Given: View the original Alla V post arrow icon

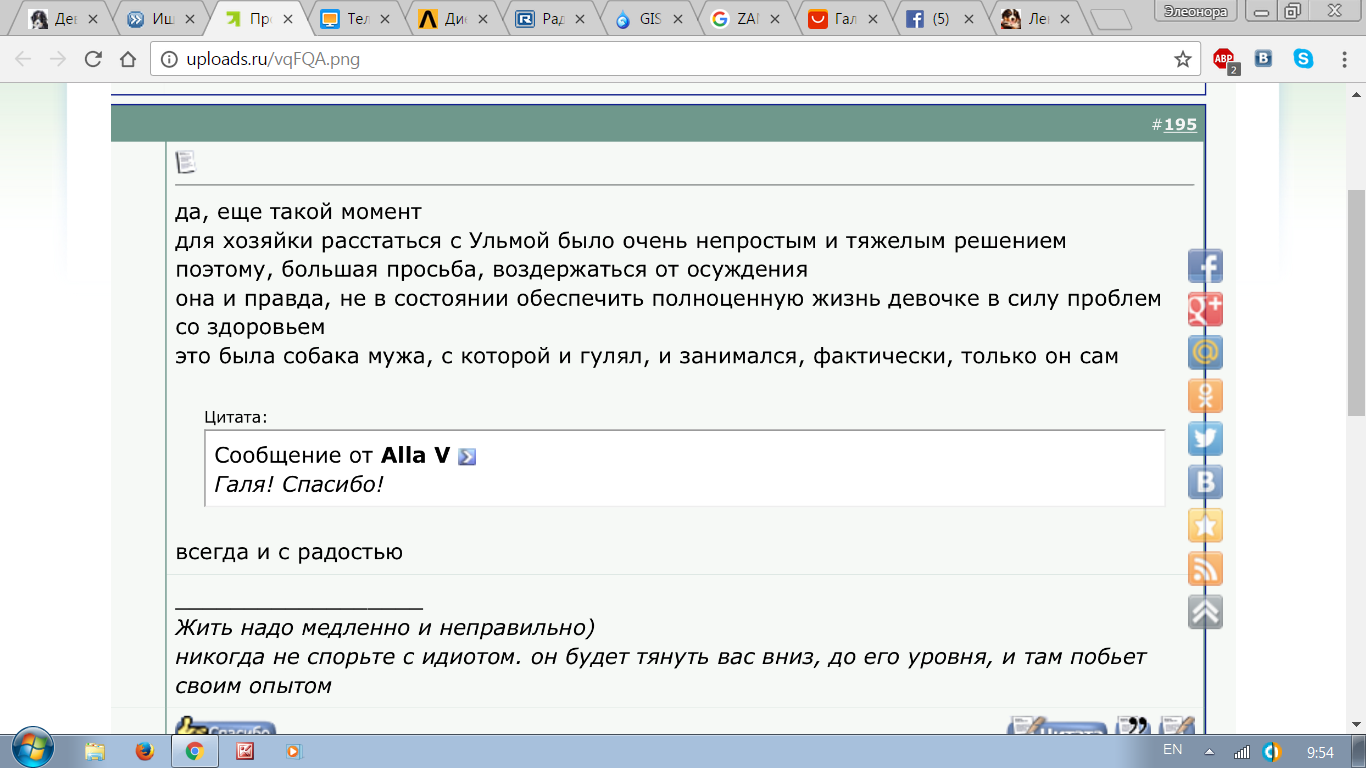Looking at the screenshot, I should 467,456.
